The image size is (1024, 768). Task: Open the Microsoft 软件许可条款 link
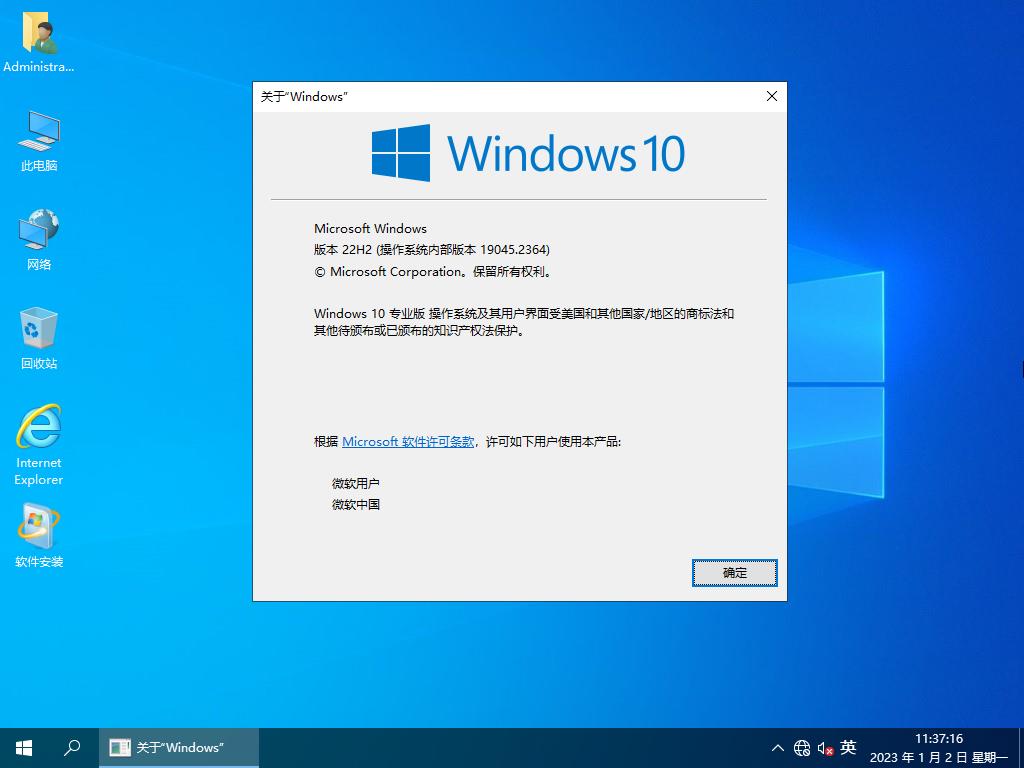(408, 441)
